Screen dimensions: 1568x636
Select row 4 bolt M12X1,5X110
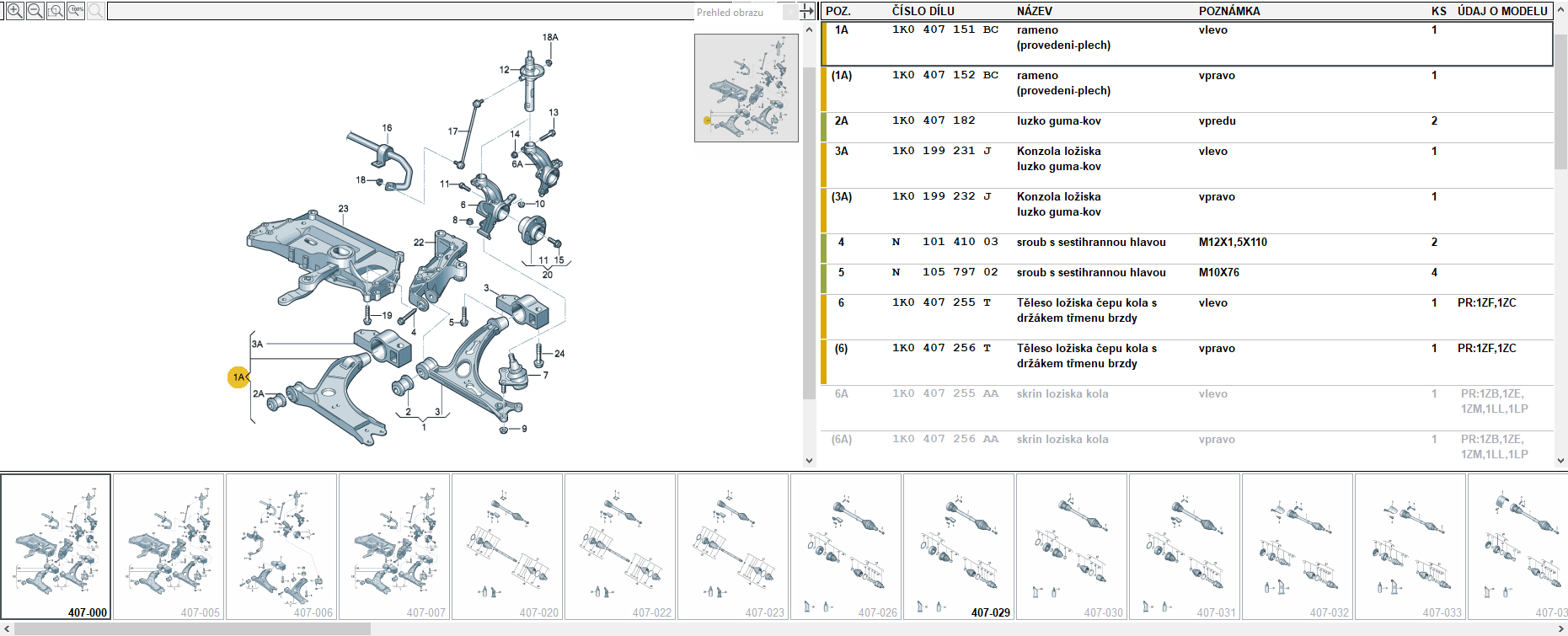coord(1090,243)
